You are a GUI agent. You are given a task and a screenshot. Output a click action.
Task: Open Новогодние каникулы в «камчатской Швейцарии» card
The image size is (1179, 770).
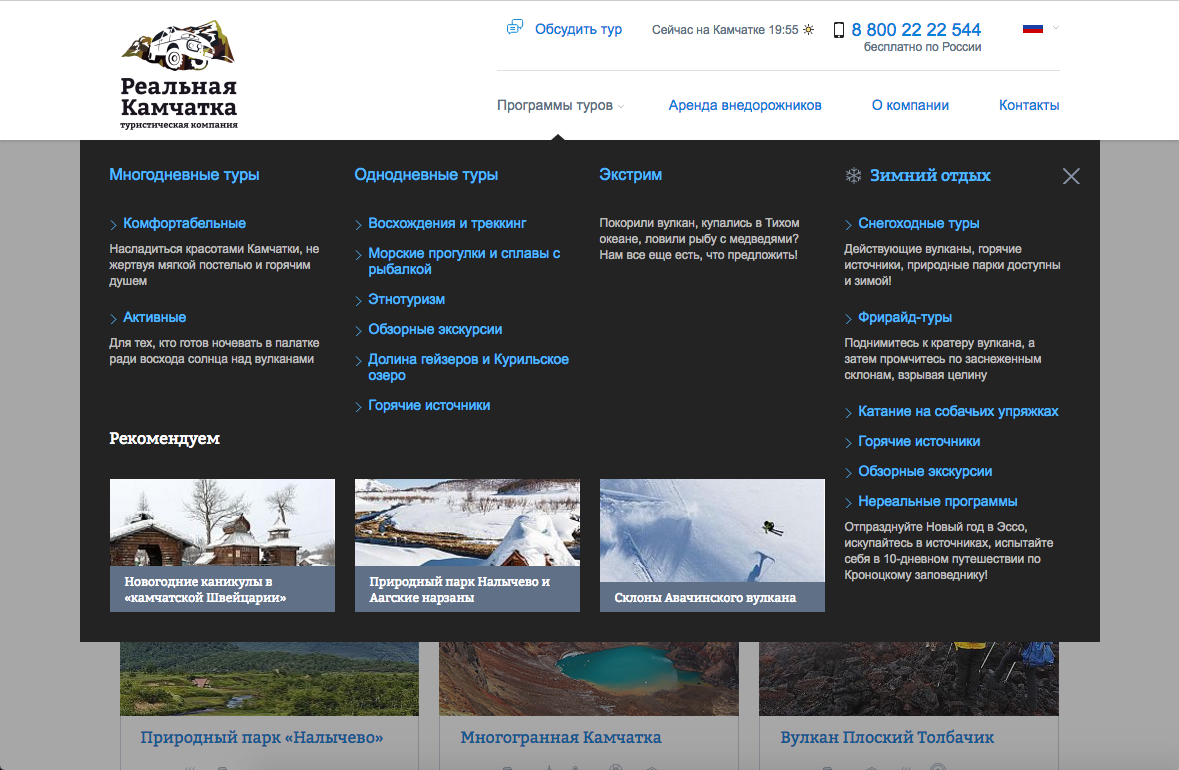tap(222, 545)
